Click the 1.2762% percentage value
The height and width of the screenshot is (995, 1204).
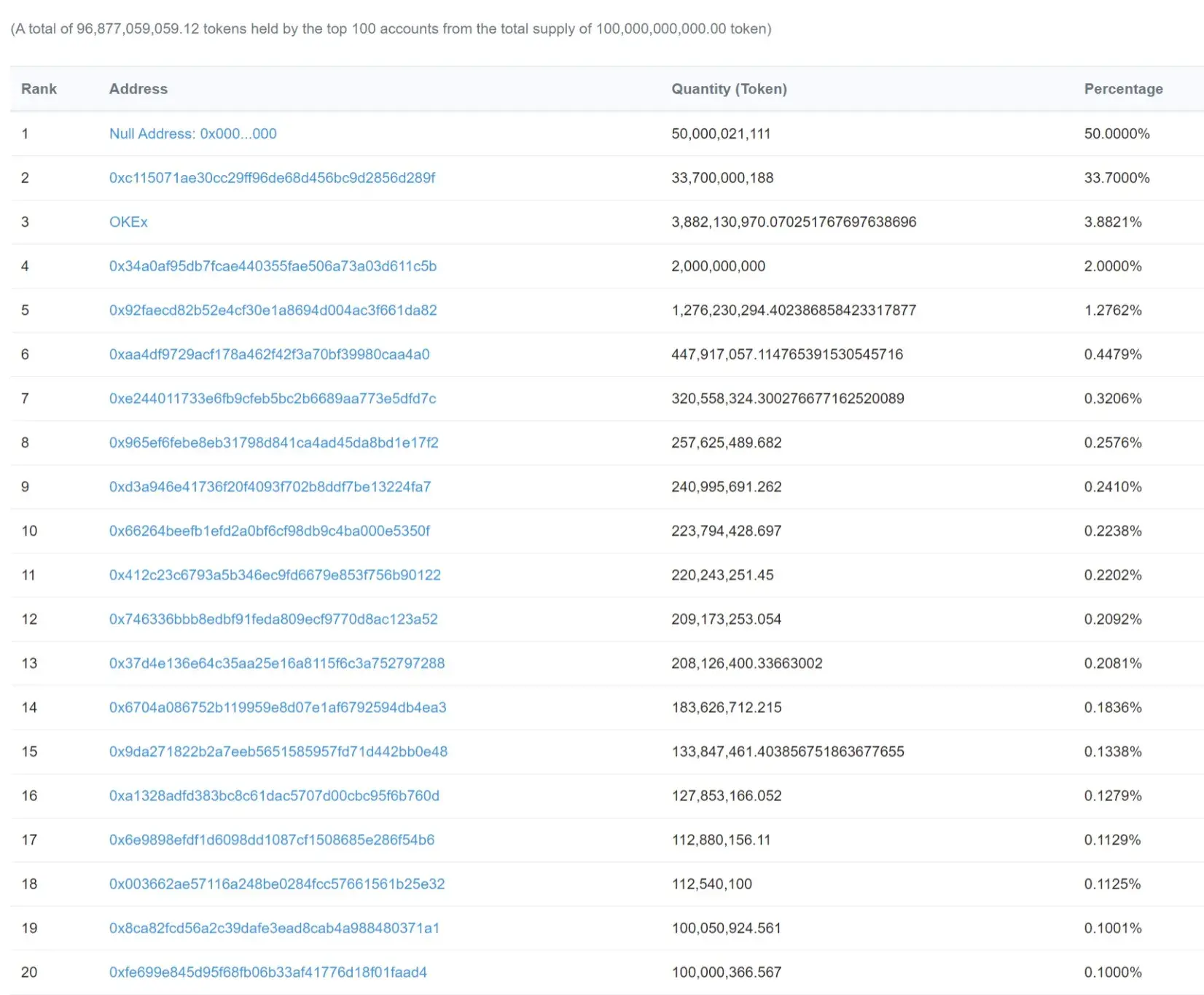[1113, 310]
